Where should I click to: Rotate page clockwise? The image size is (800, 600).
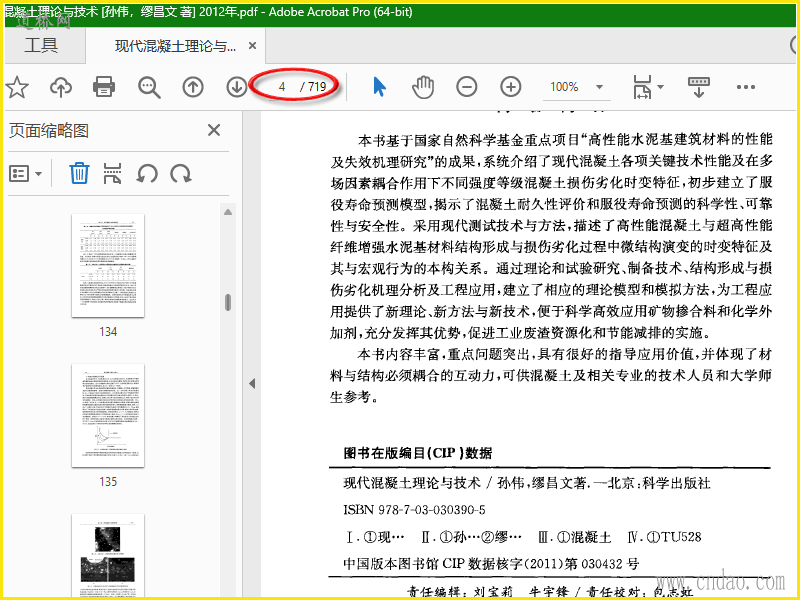pos(181,174)
